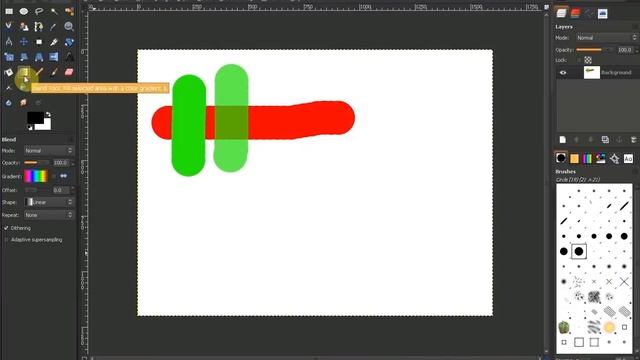
Task: Switch to the Layers dock tab
Action: tap(562, 13)
